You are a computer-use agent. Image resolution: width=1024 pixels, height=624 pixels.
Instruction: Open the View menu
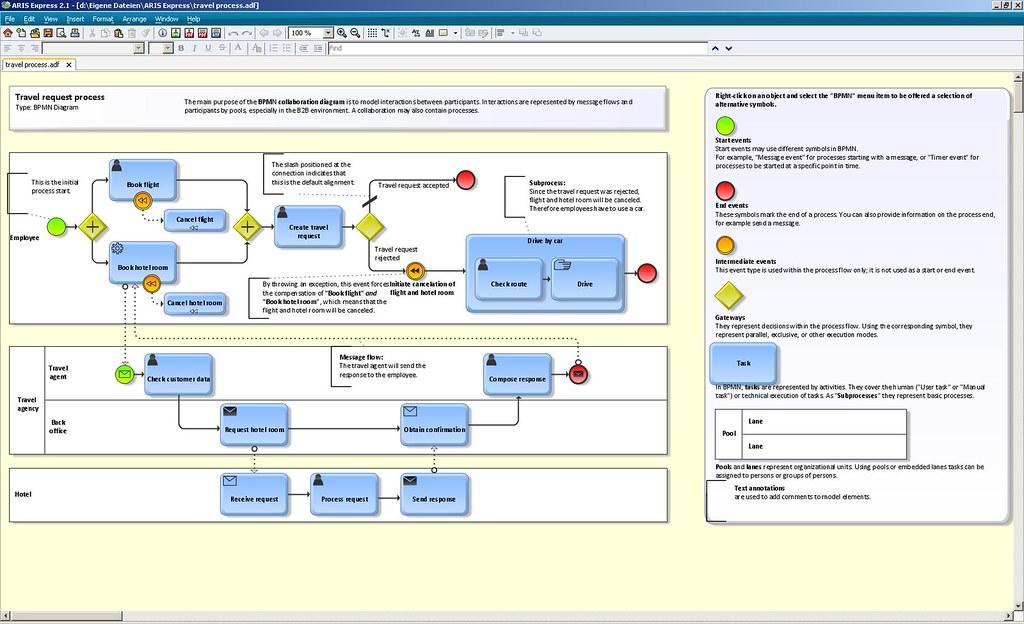pyautogui.click(x=51, y=19)
